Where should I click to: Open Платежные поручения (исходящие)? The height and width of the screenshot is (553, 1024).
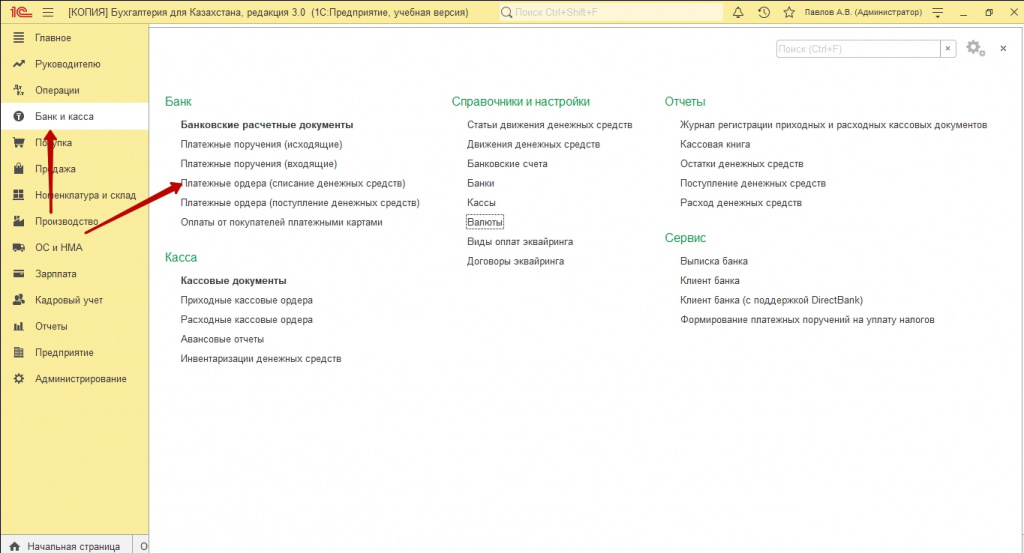[261, 144]
